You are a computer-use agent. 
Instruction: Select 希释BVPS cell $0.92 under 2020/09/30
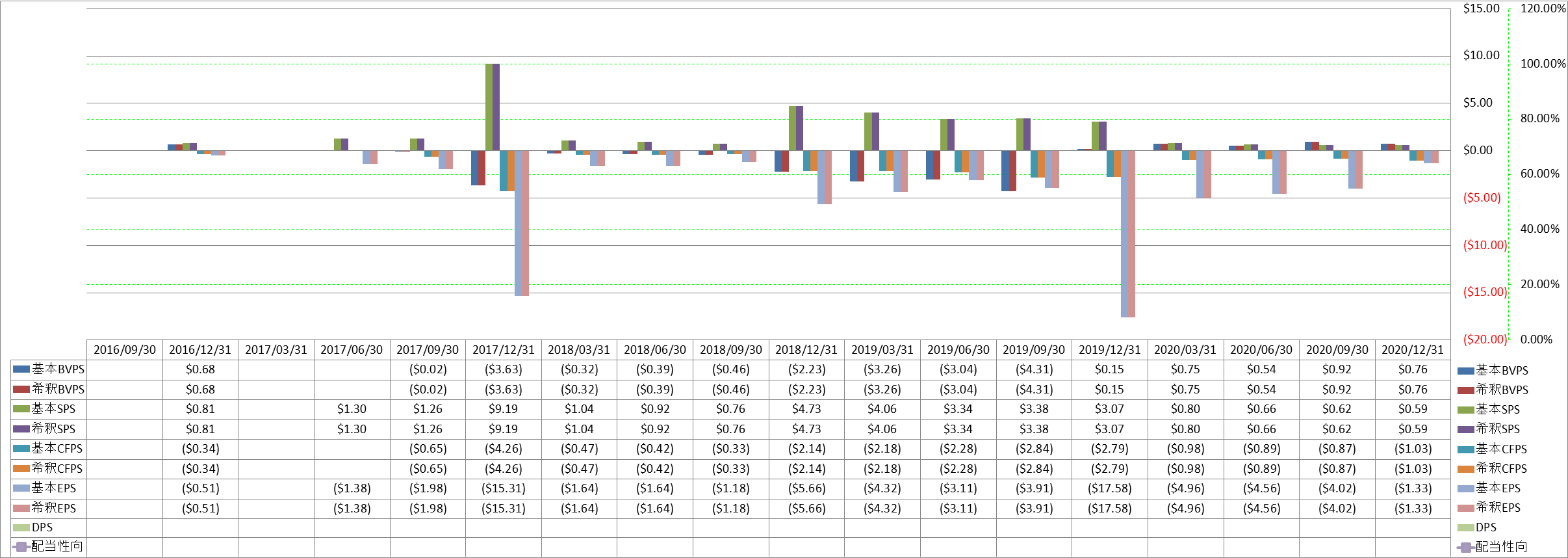(x=1337, y=389)
